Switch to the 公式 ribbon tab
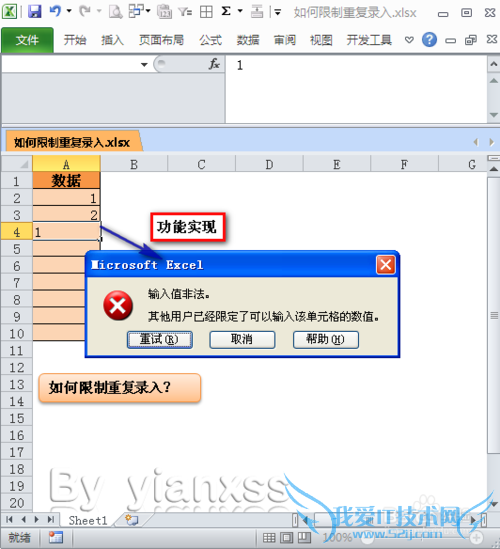 click(210, 40)
